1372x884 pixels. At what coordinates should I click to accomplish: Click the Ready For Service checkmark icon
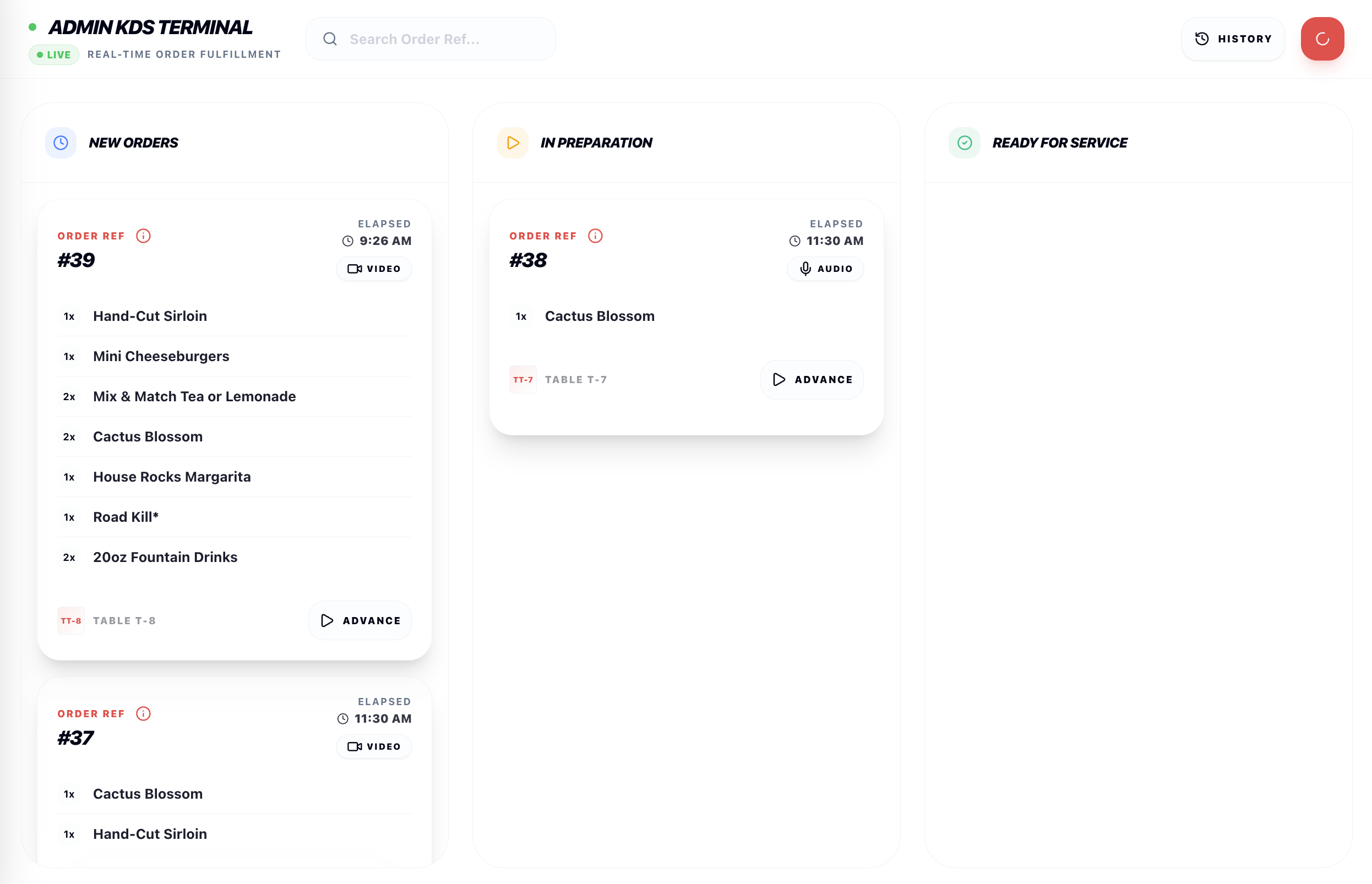click(x=965, y=143)
